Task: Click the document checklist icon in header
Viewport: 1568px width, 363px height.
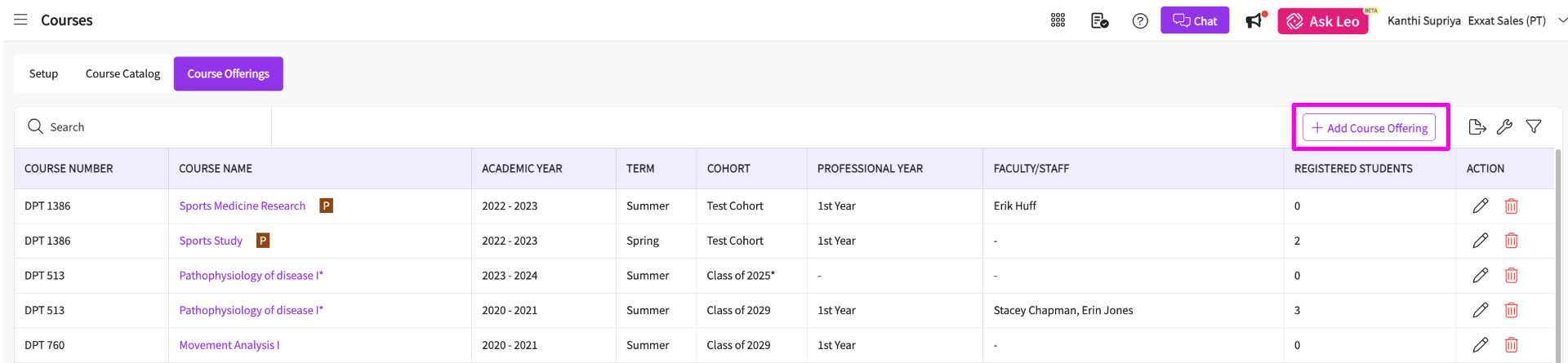Action: [1099, 20]
